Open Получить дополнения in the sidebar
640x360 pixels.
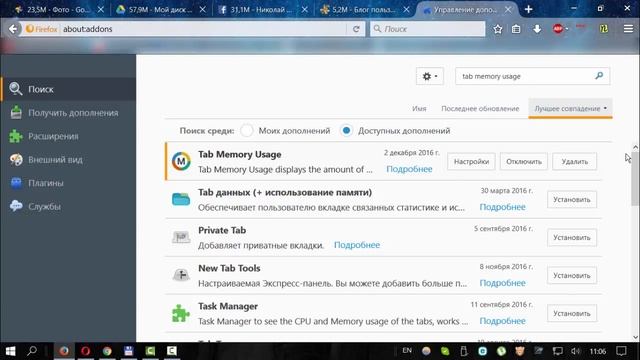pos(68,113)
